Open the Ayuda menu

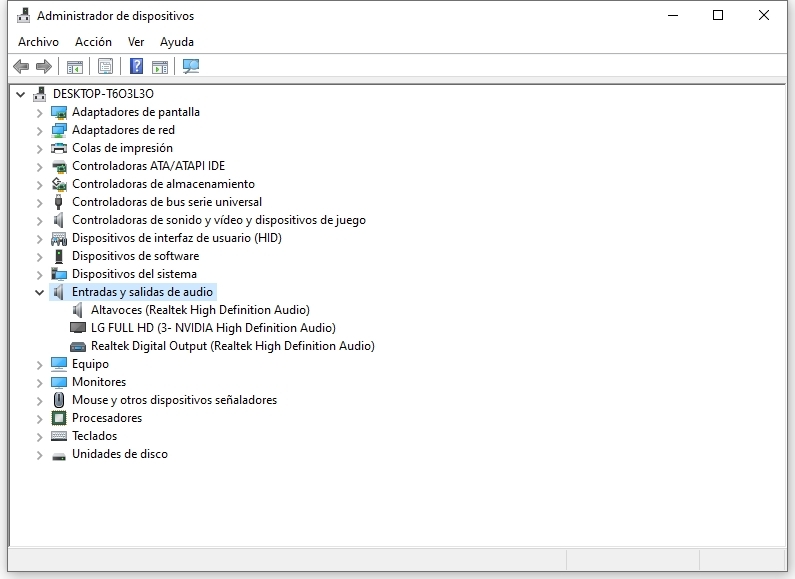point(177,42)
